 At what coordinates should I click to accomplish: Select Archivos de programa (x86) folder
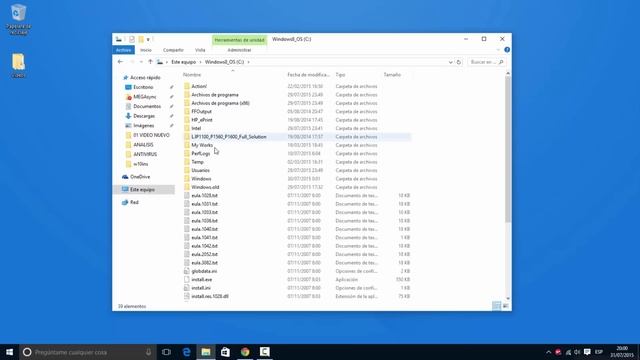pos(220,103)
